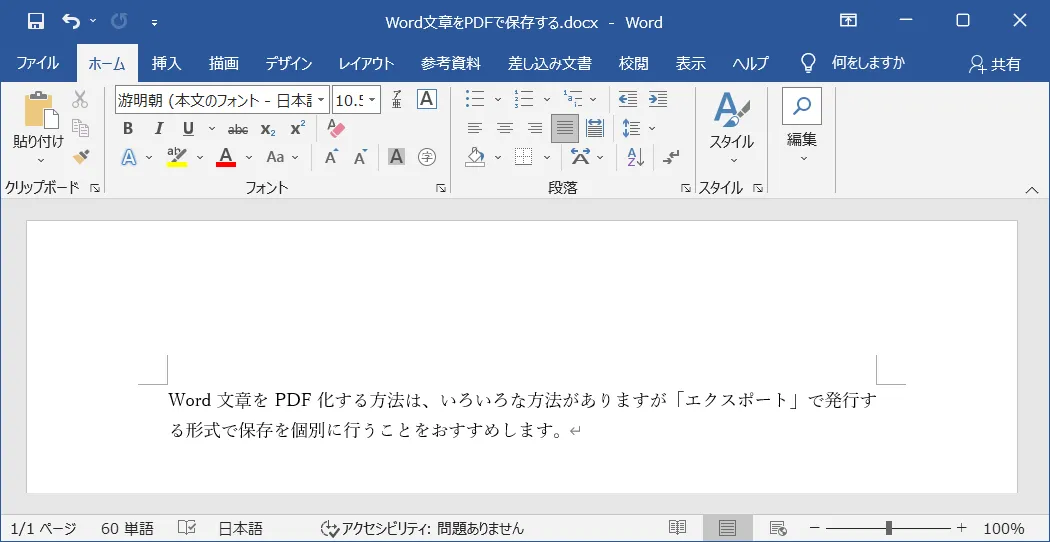Toggle Show/Hide paragraph marks button
This screenshot has height=542, width=1050.
click(670, 157)
